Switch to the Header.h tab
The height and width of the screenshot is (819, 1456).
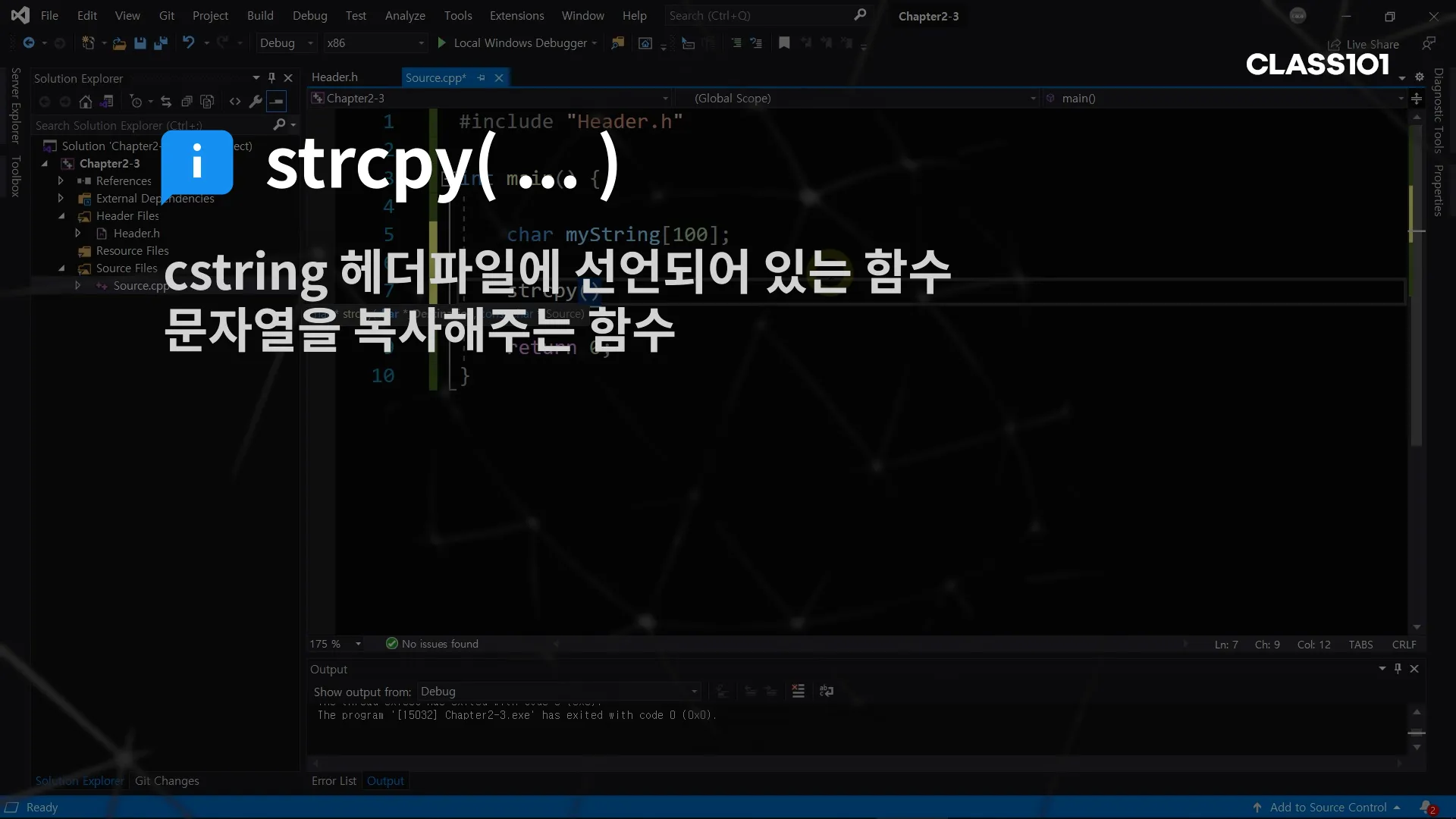(334, 77)
